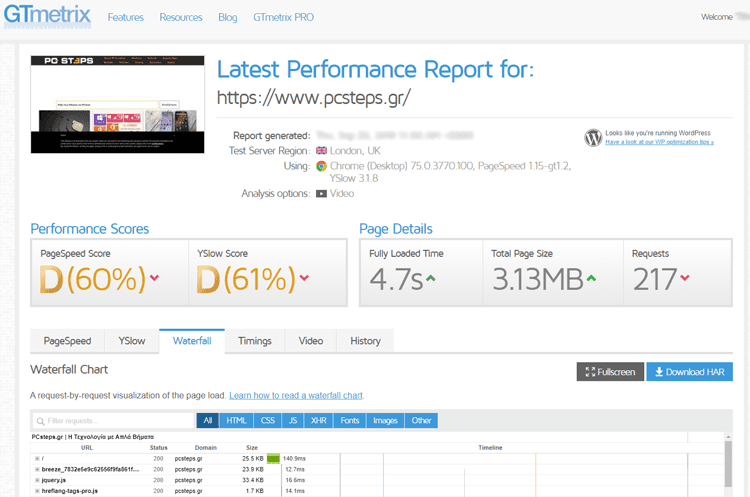Click the Chrome browser icon
The height and width of the screenshot is (497, 750).
[x=321, y=166]
